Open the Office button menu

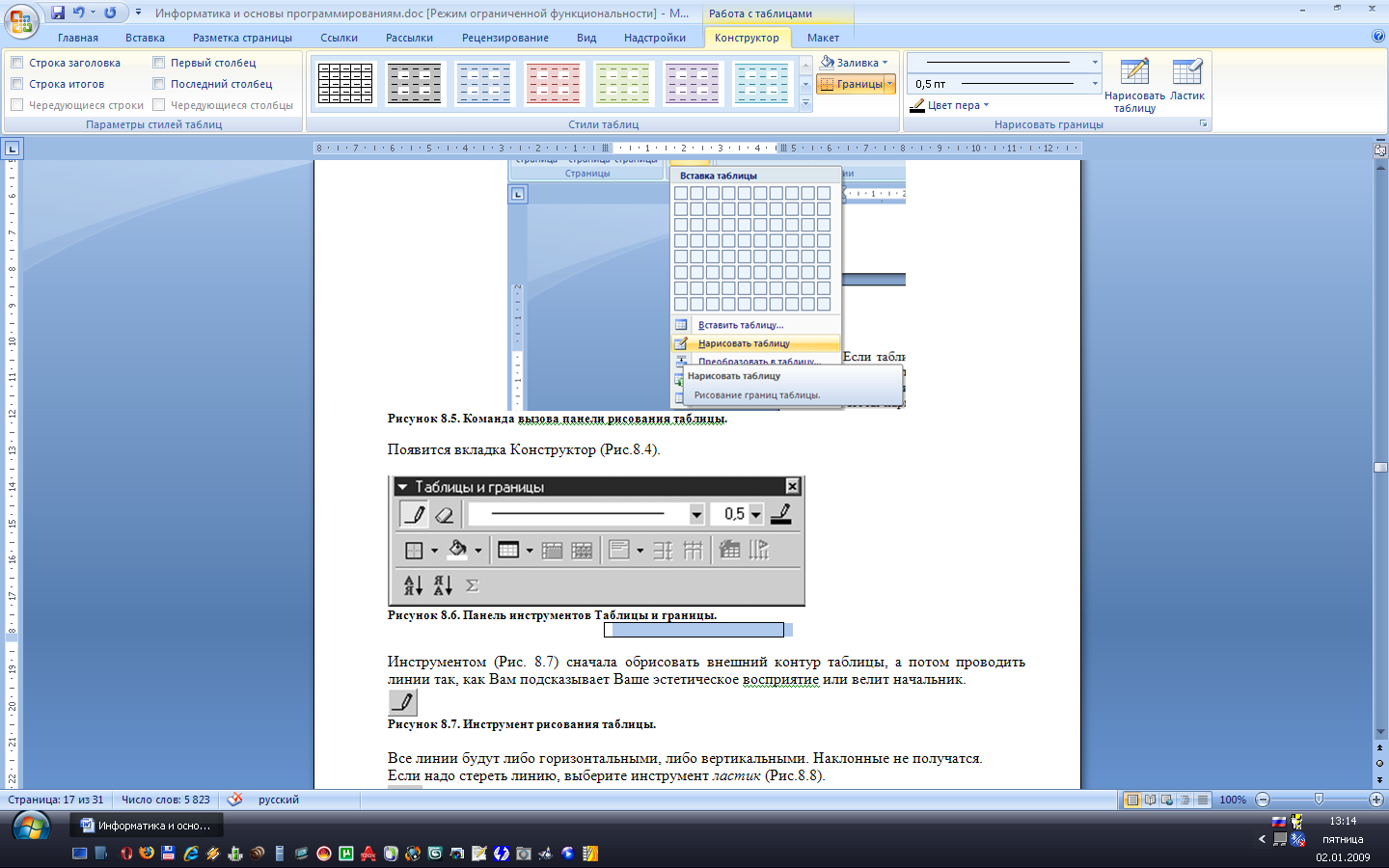(x=21, y=21)
